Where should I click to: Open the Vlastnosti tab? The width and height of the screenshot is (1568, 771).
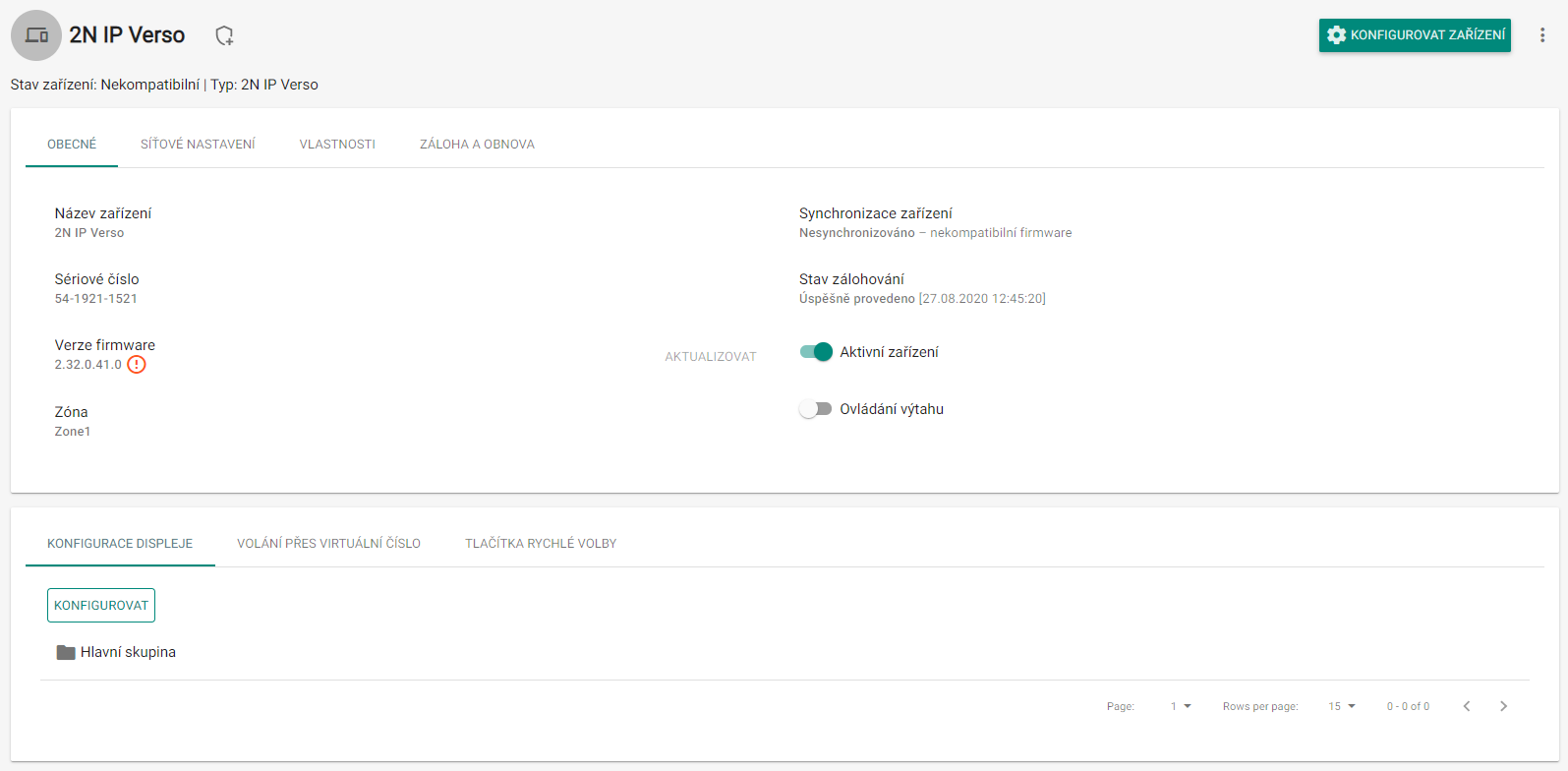point(337,145)
